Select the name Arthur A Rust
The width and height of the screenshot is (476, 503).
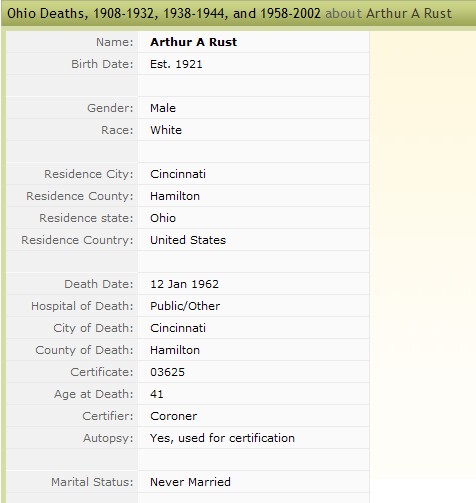click(193, 42)
